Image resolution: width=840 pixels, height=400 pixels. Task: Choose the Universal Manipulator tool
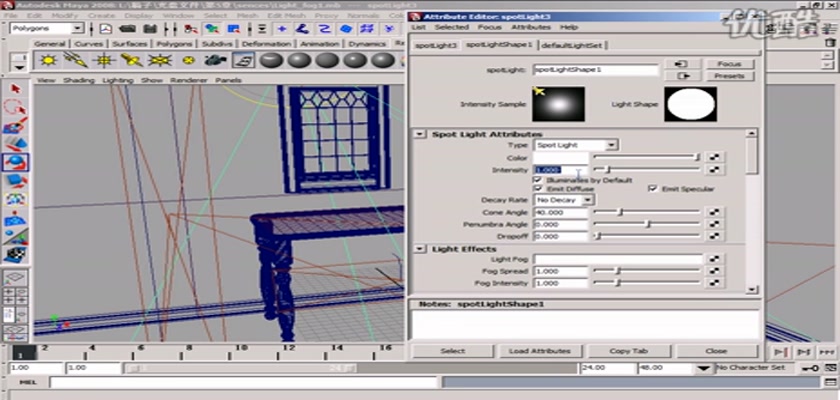[16, 199]
